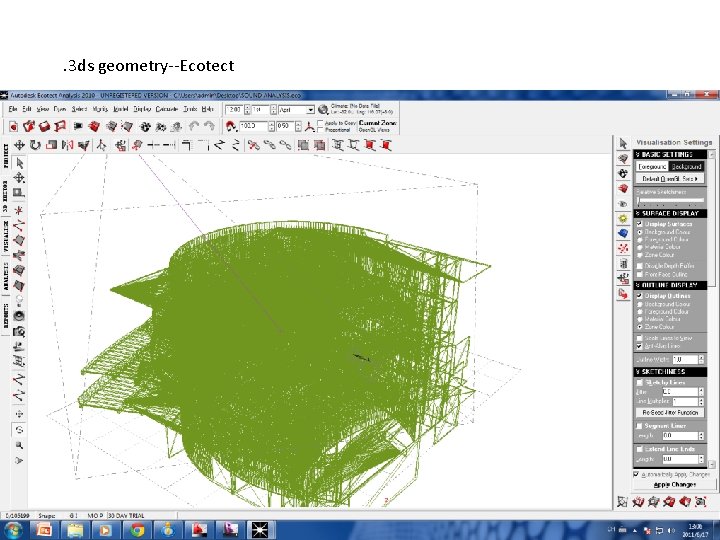Click Re-Seed Jitter Function button
Screen dimensions: 720x540
point(670,412)
